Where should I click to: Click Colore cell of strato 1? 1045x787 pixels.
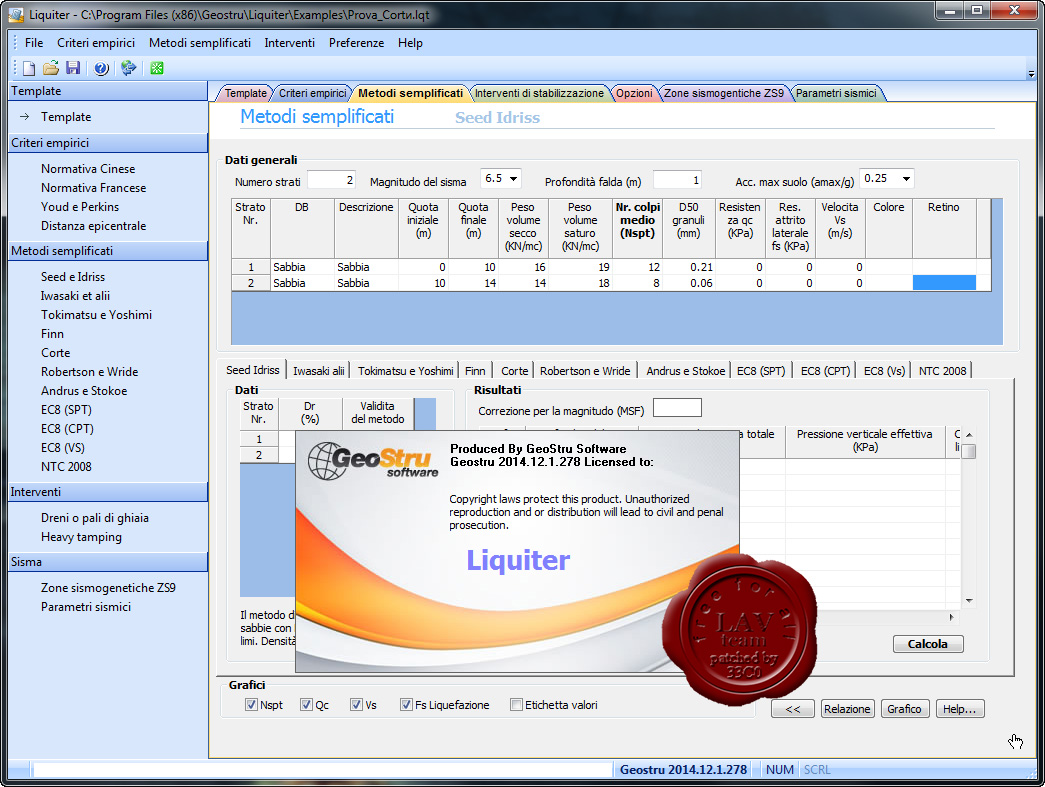pos(888,267)
